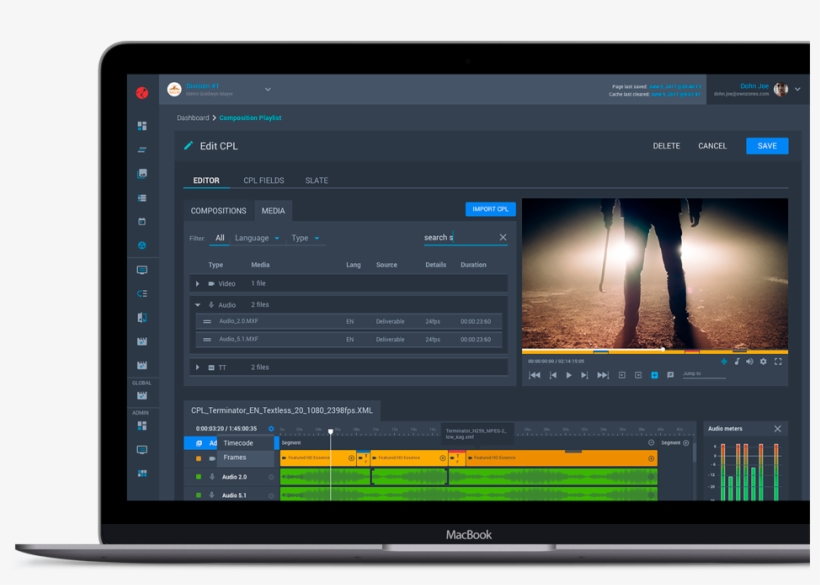The width and height of the screenshot is (820, 585).
Task: Click the blue SAVE button
Action: pos(766,146)
